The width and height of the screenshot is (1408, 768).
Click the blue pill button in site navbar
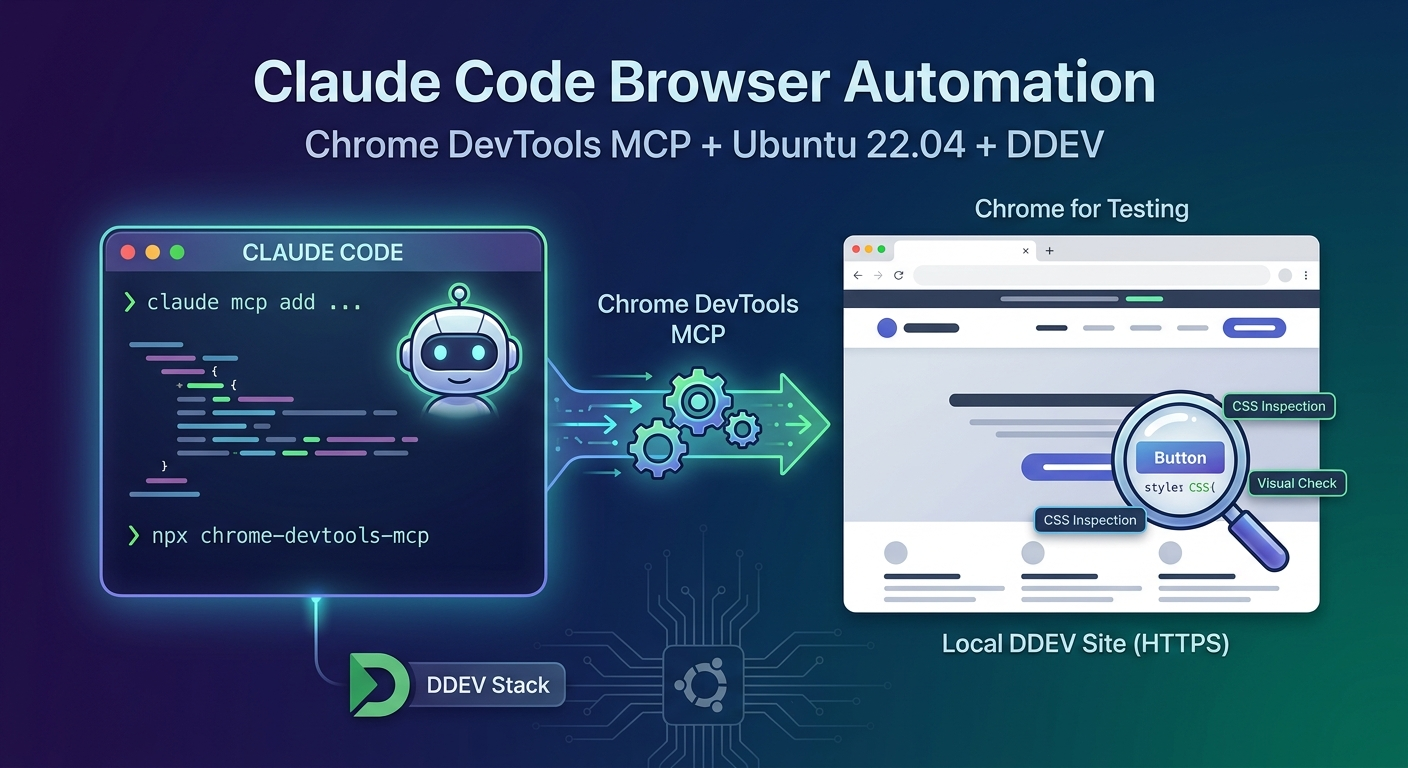point(1254,327)
